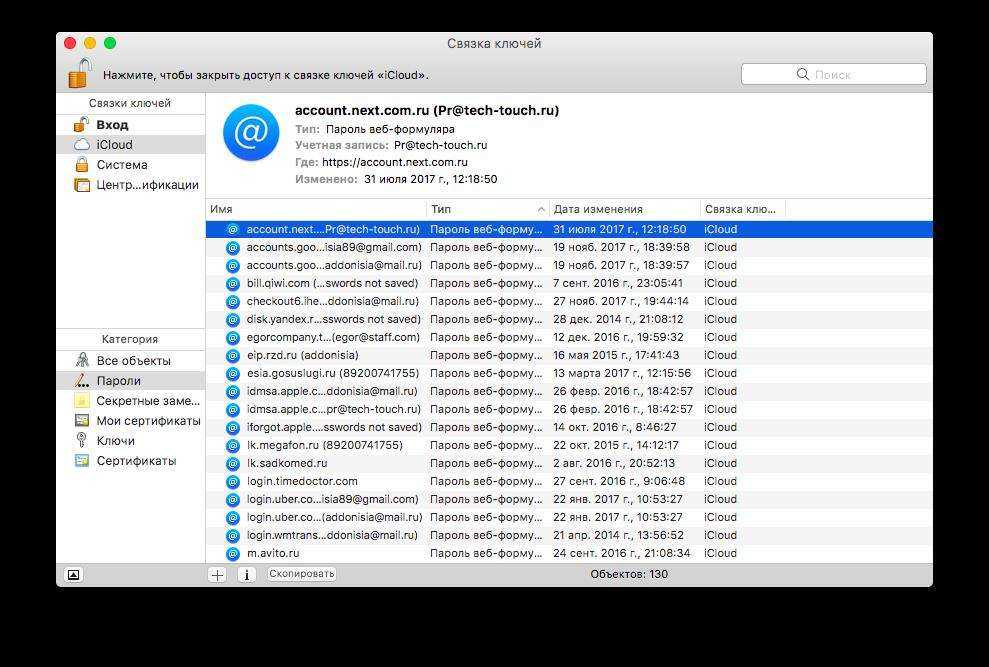The image size is (989, 667).
Task: Open the Центр...ификации keychain
Action: click(131, 185)
